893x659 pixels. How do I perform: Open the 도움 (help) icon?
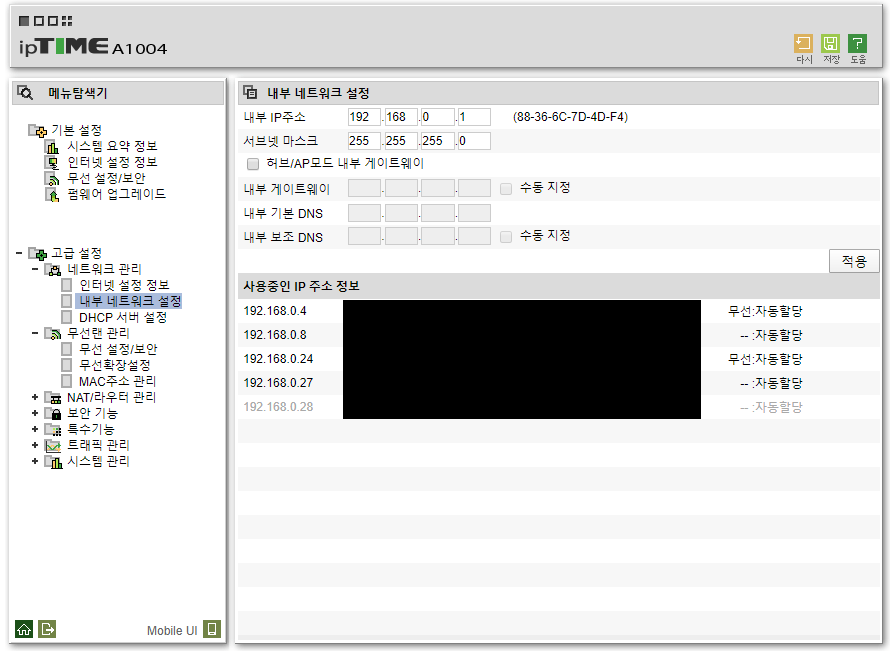(x=857, y=44)
